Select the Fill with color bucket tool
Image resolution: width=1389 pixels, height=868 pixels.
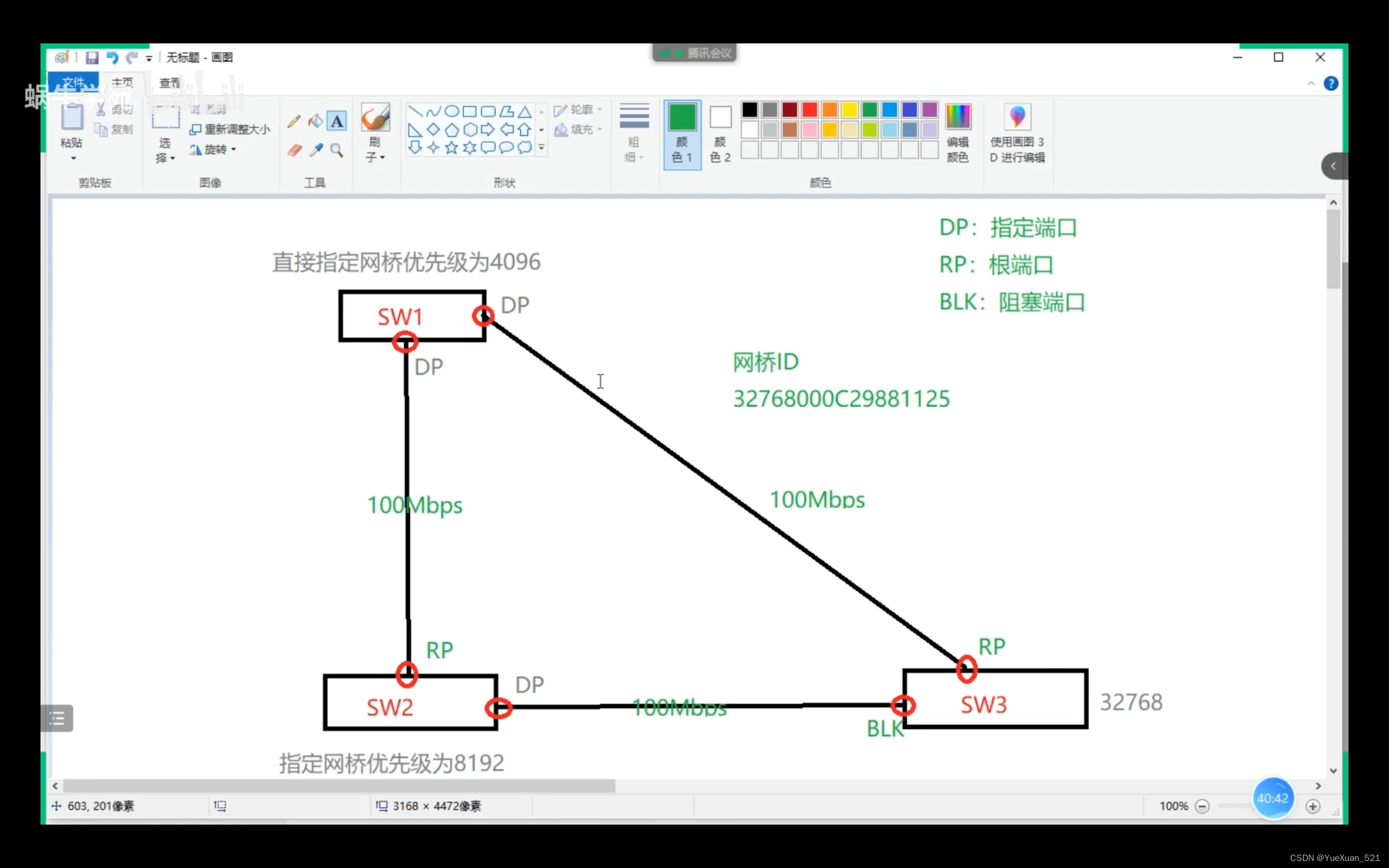click(x=315, y=121)
